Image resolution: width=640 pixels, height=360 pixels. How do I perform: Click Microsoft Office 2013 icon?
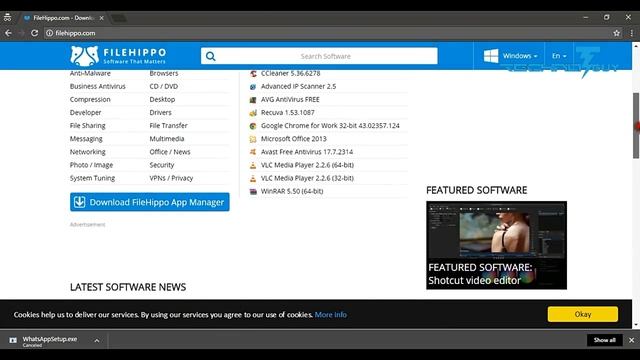point(253,139)
